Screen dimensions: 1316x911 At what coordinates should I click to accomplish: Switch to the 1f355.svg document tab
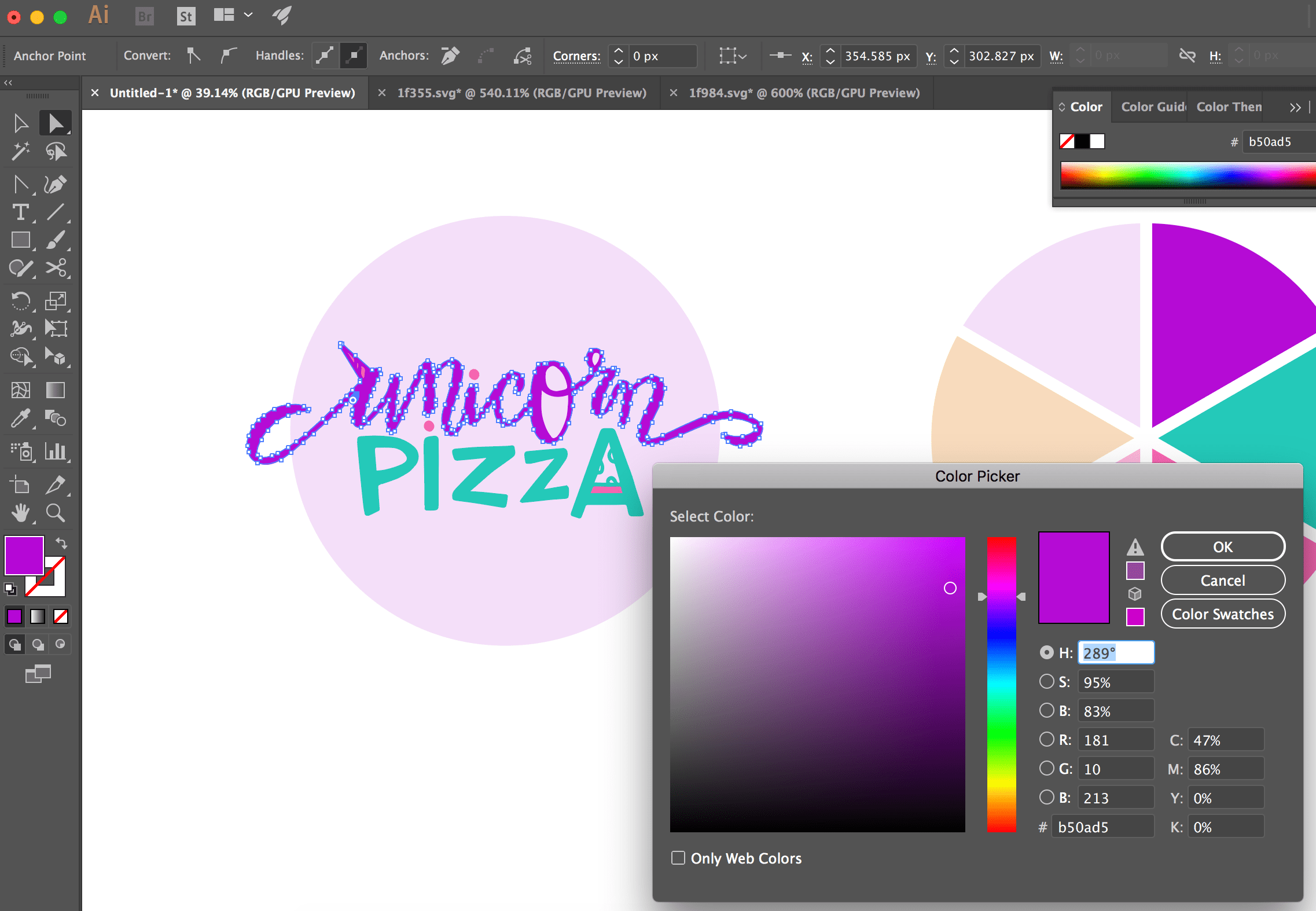521,93
